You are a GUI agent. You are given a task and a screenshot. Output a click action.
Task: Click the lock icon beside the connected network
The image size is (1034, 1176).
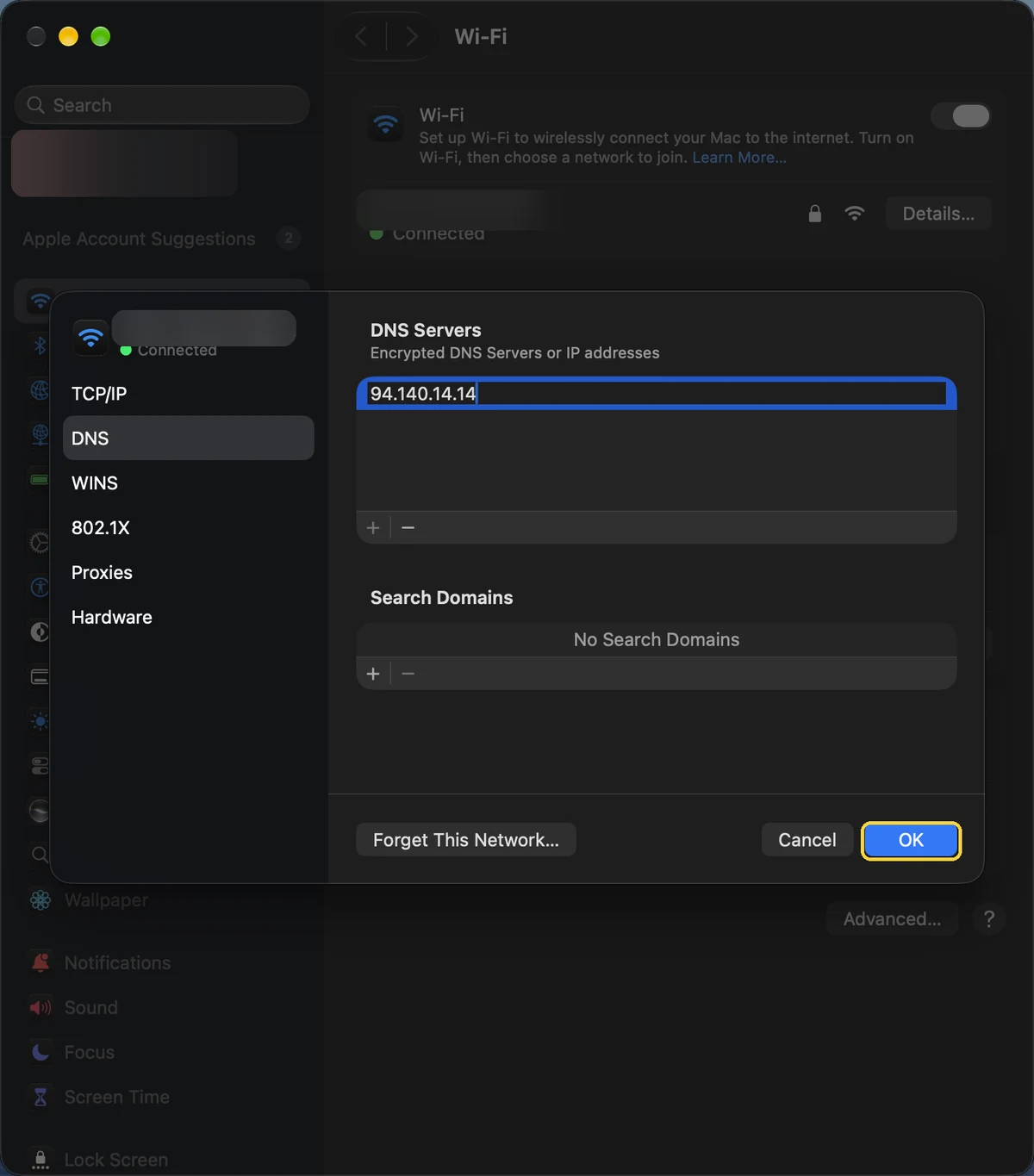[x=814, y=214]
